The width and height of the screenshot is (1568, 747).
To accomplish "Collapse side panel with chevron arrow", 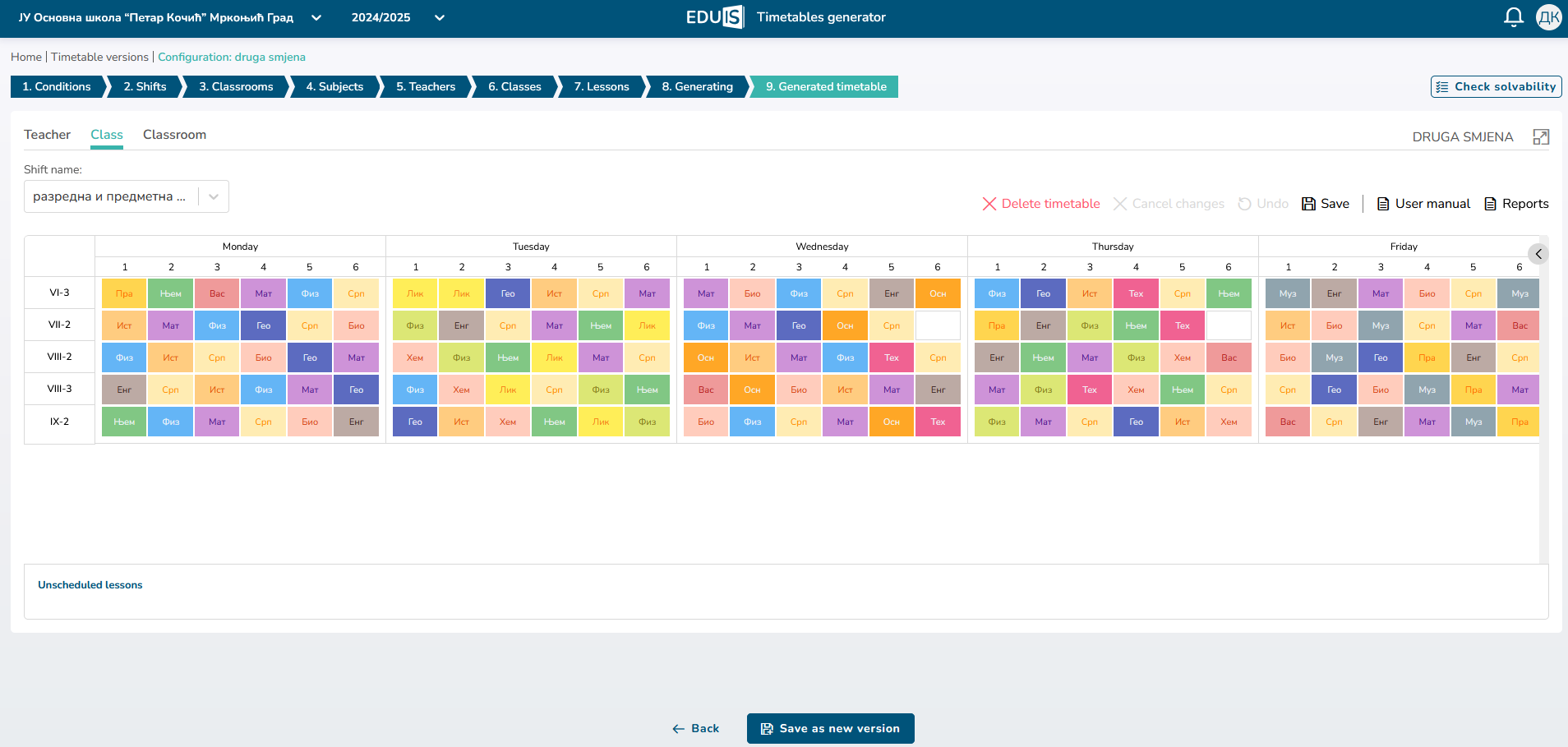I will (1538, 254).
